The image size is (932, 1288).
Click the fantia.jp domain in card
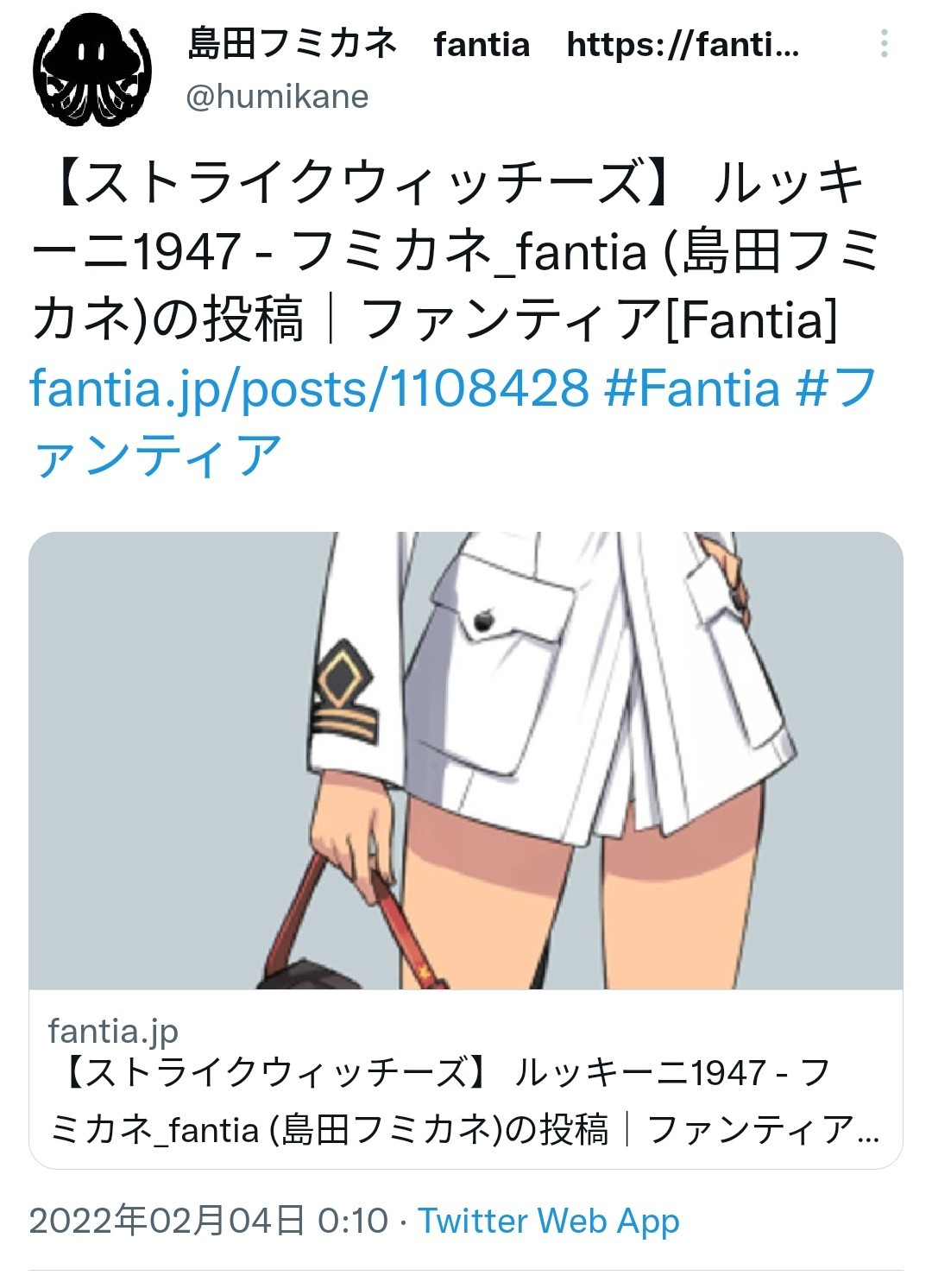(113, 1030)
